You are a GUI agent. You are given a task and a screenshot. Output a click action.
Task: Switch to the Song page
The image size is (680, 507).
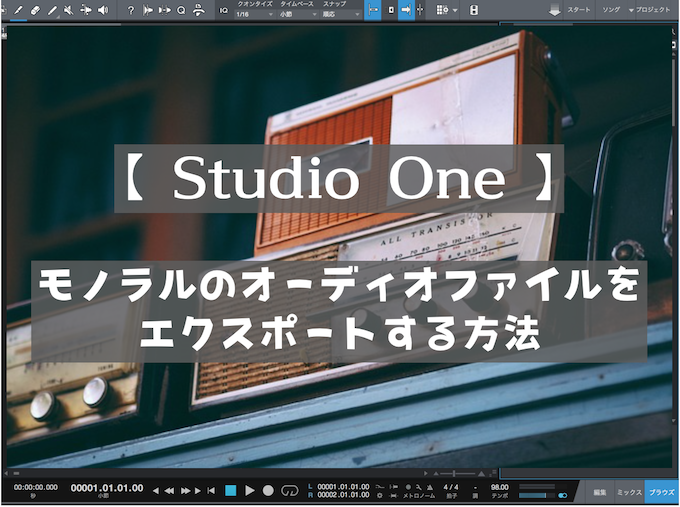[611, 10]
